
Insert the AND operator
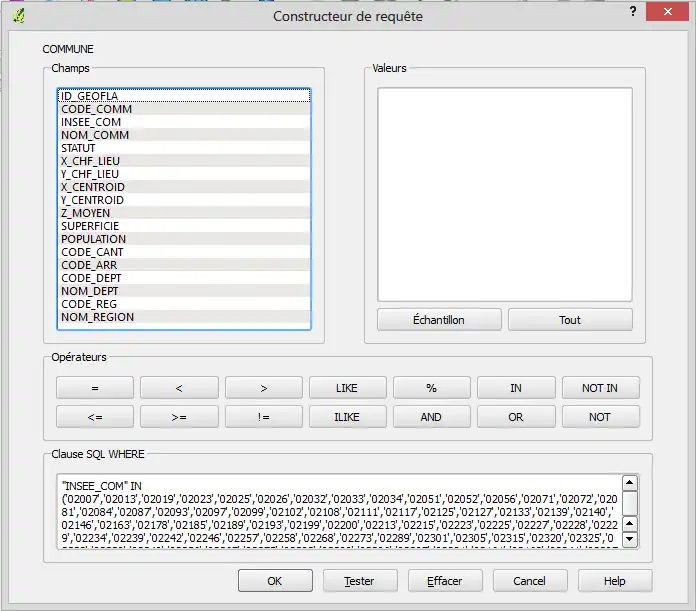click(431, 417)
